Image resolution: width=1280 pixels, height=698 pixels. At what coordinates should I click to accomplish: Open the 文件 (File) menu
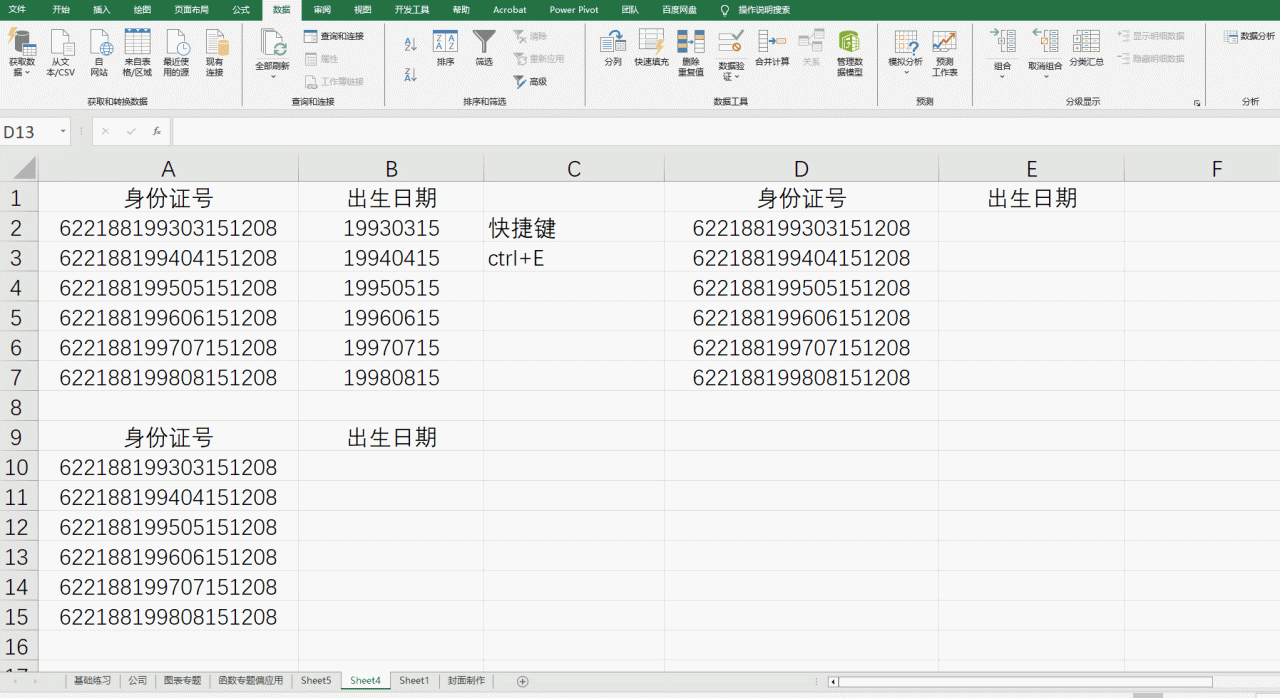18,9
